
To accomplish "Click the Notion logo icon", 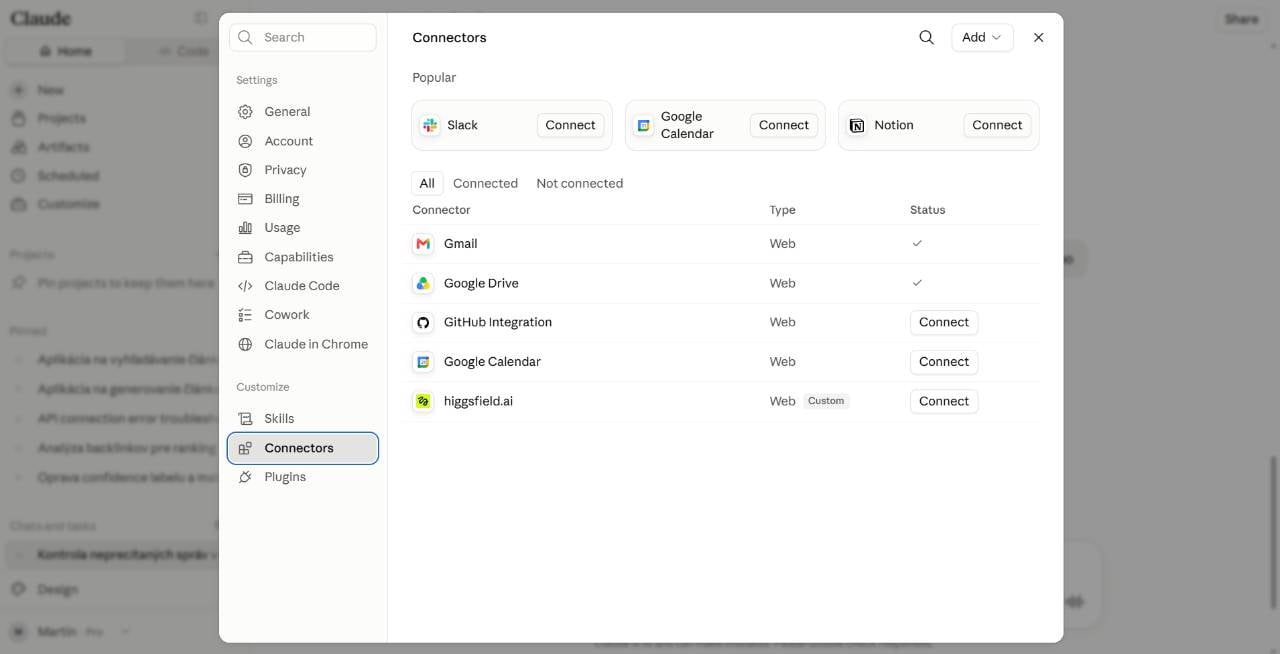I will coord(857,125).
